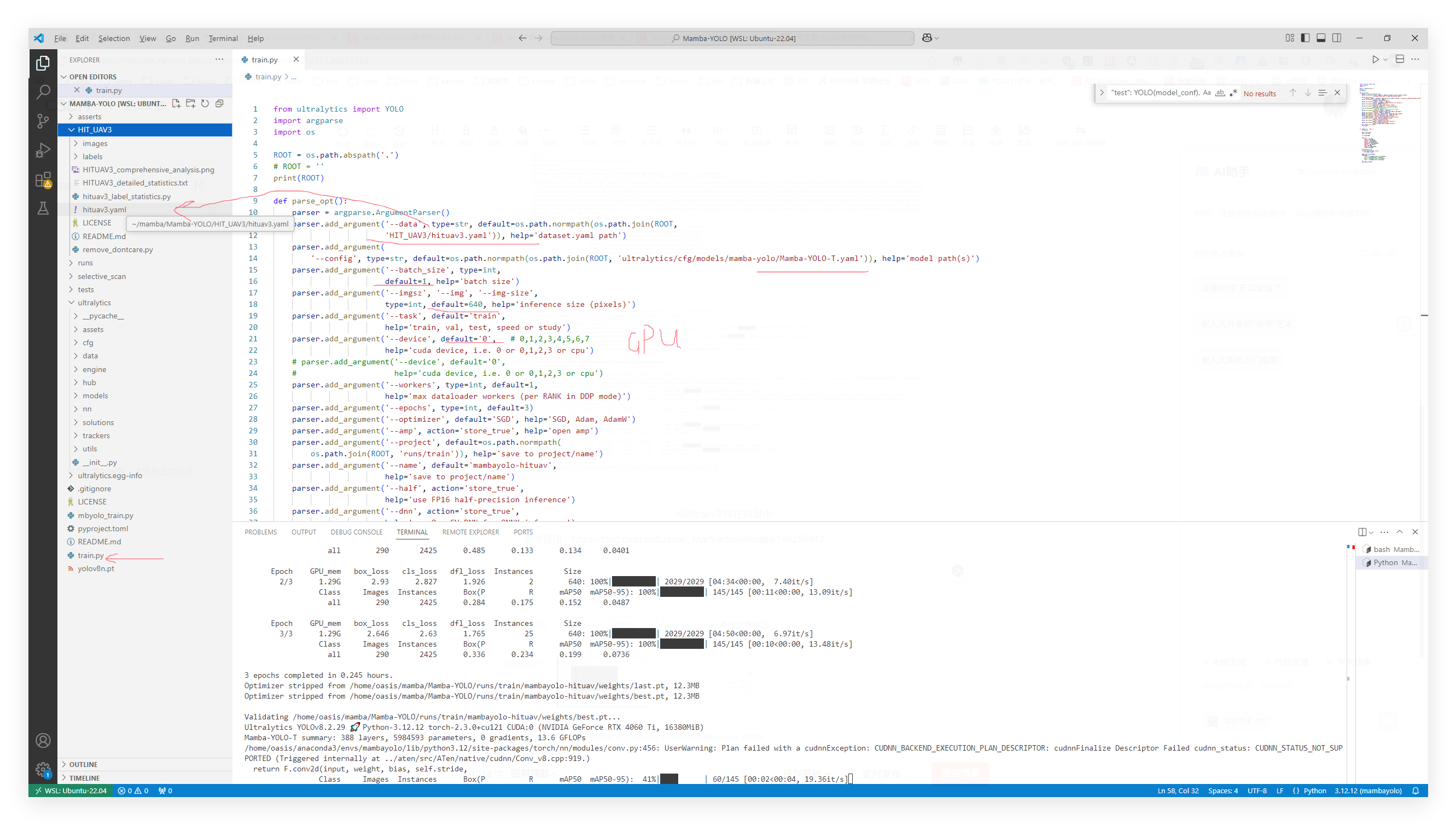Toggle match case in the search widget
This screenshot has width=1456, height=825.
[x=1207, y=92]
